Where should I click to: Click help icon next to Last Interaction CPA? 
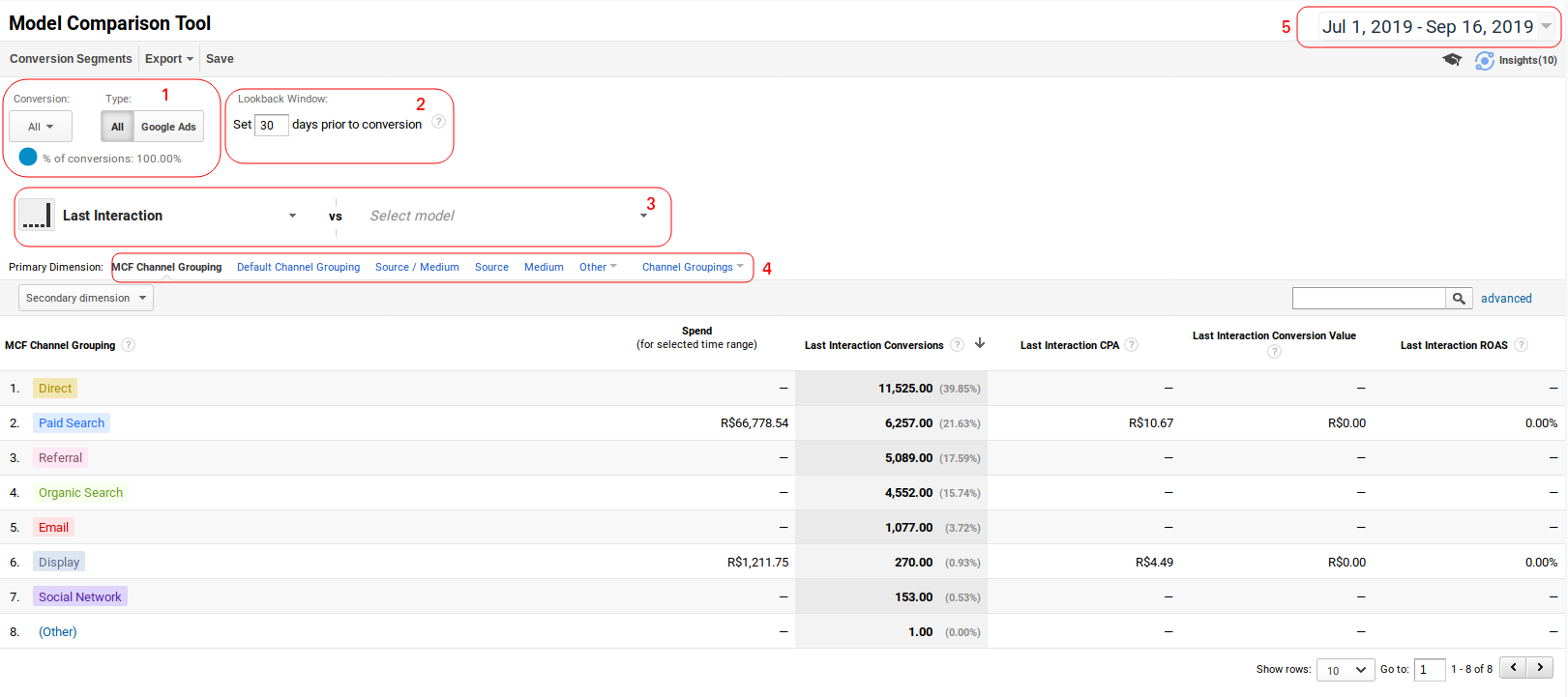click(x=1132, y=345)
